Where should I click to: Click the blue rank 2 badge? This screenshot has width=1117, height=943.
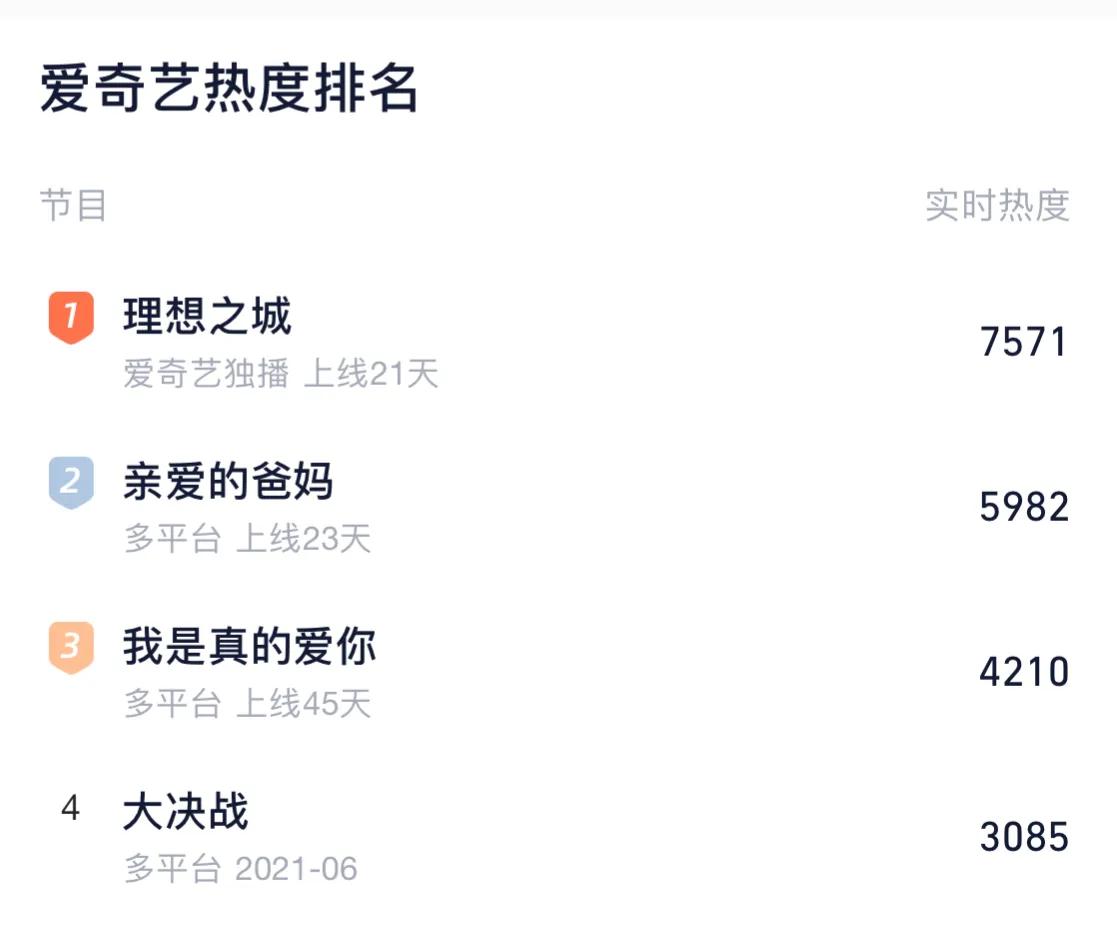pos(70,480)
